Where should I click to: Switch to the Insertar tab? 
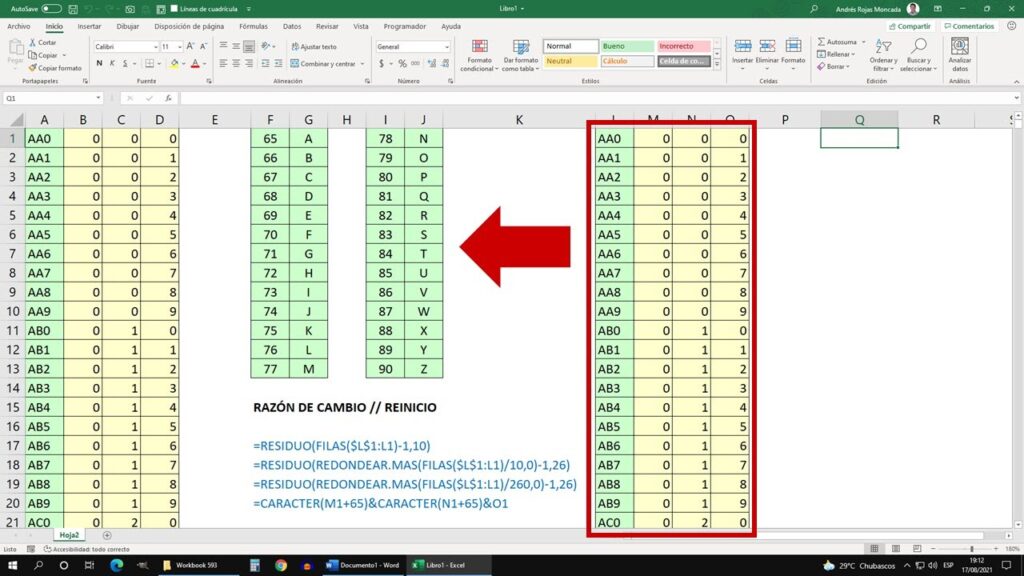[x=89, y=27]
